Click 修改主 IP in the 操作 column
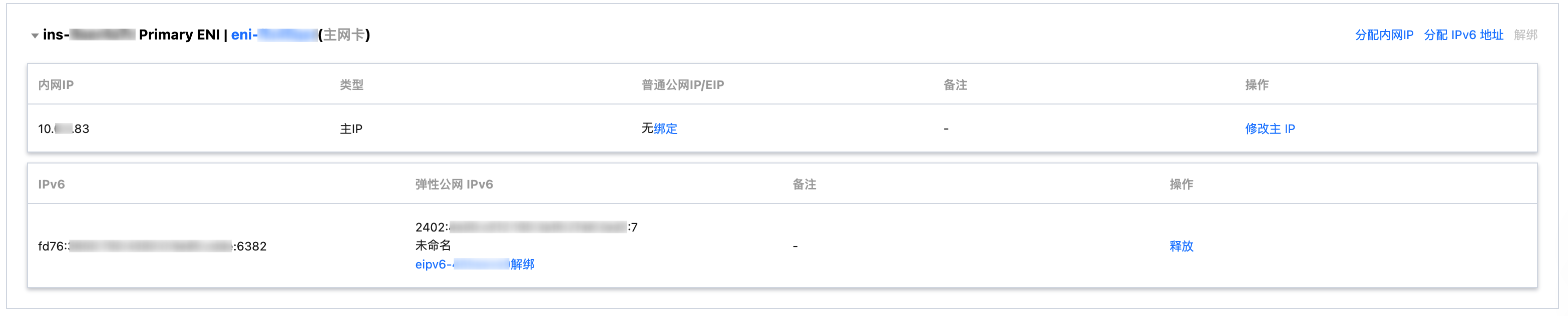 click(x=1270, y=129)
